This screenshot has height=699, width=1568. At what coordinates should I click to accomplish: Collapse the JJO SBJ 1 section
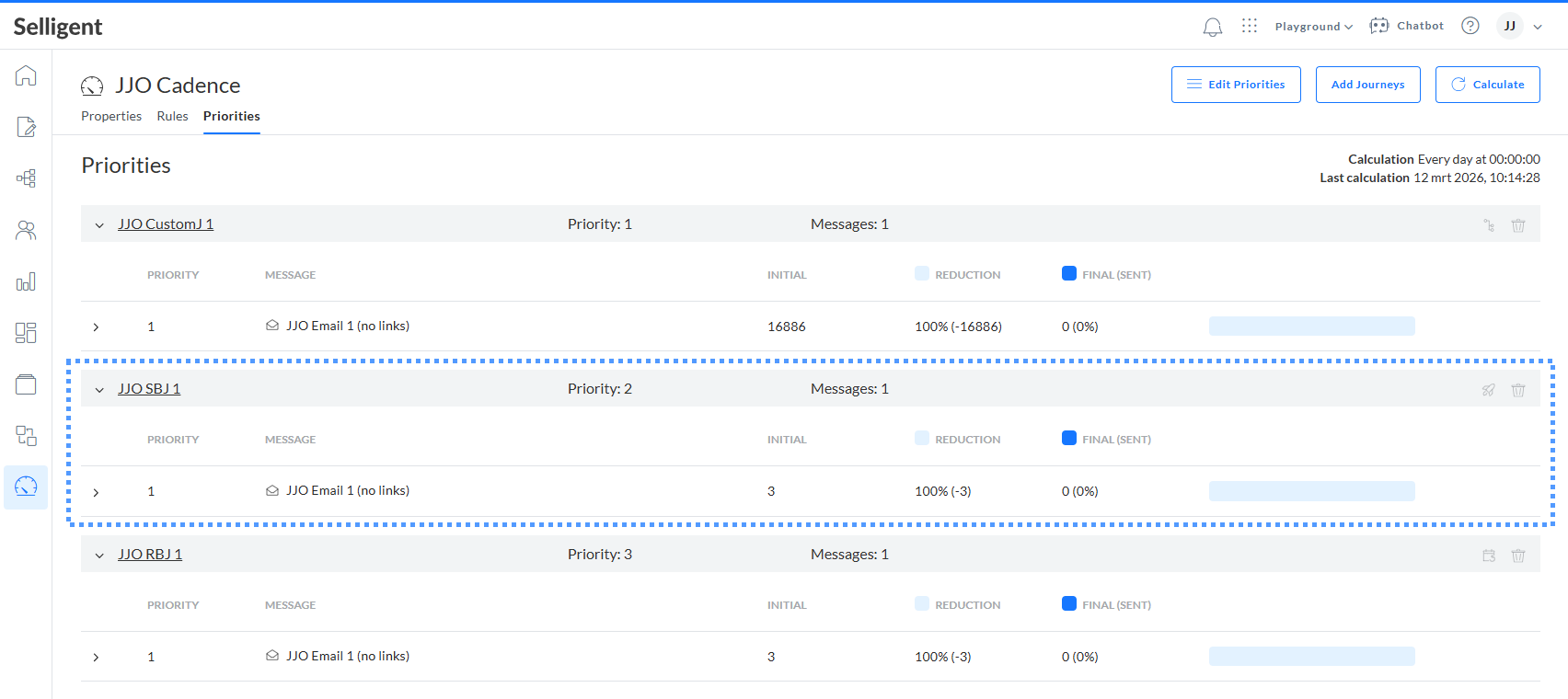(99, 390)
